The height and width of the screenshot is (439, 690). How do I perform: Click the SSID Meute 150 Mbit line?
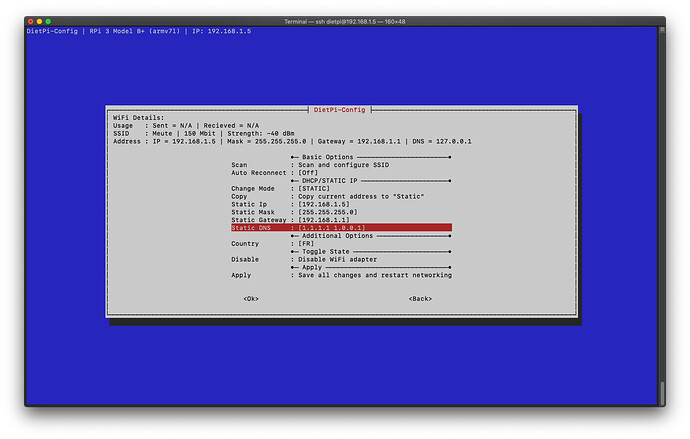[x=203, y=134]
